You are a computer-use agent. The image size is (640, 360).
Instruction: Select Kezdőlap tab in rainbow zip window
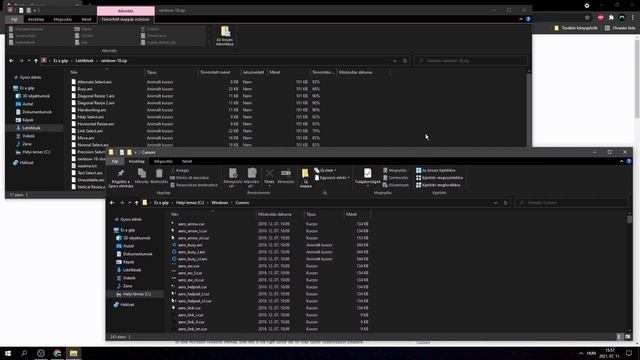[36, 19]
